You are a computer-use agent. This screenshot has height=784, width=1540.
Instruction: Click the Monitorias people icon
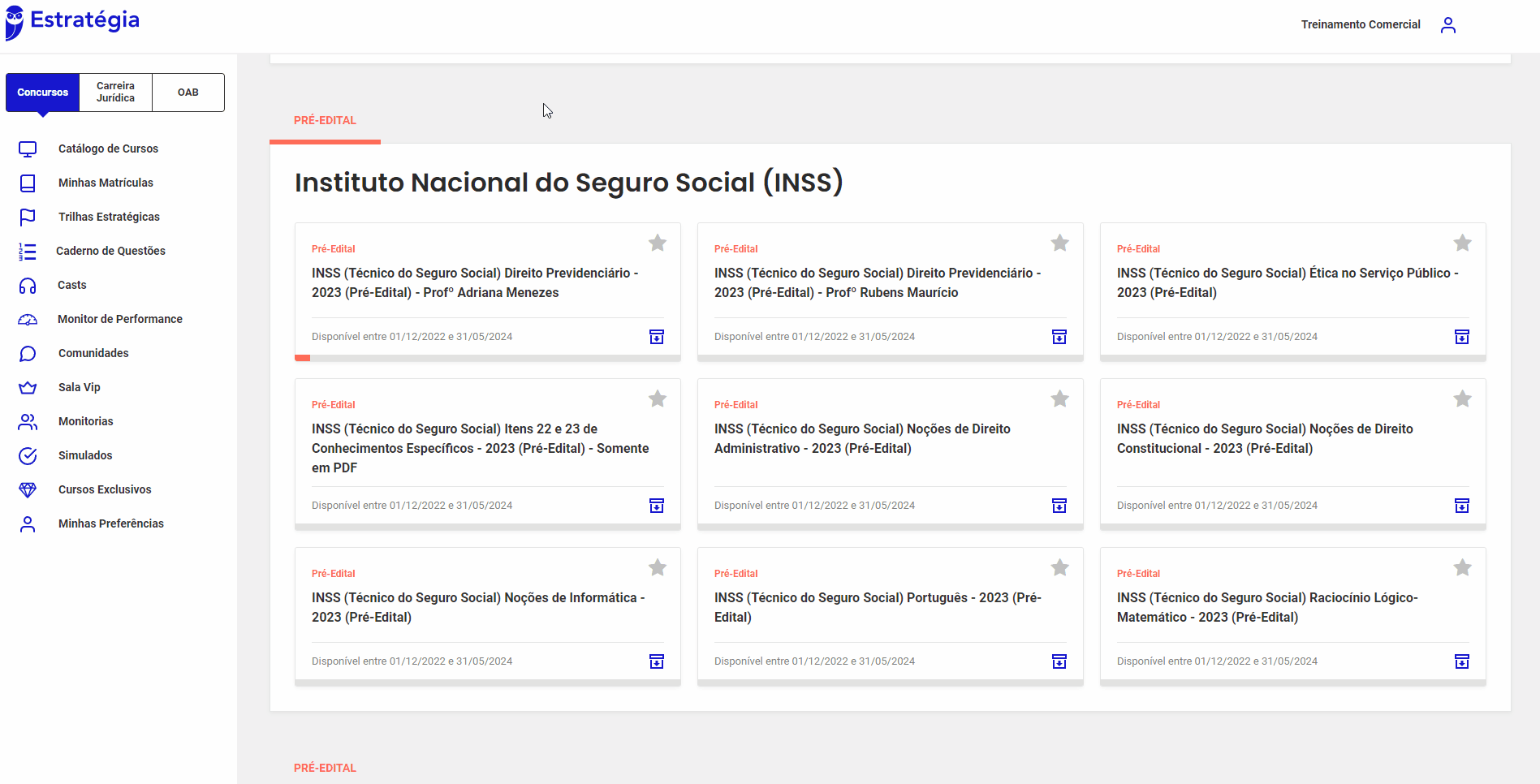(x=28, y=421)
